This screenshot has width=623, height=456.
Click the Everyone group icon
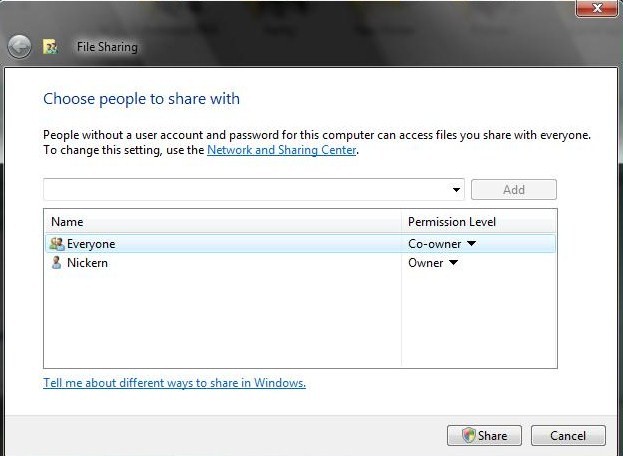click(57, 243)
